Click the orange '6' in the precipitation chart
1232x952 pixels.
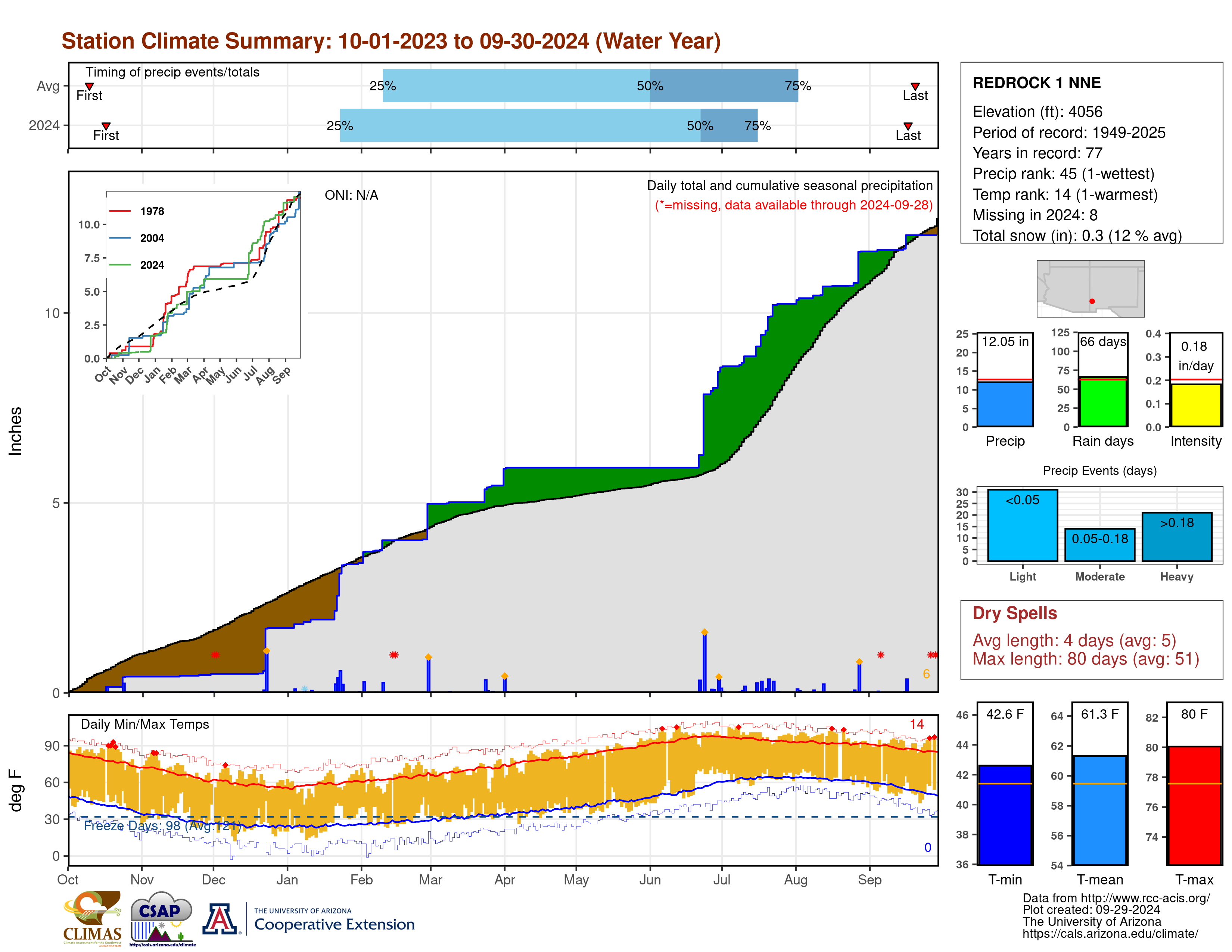click(926, 674)
